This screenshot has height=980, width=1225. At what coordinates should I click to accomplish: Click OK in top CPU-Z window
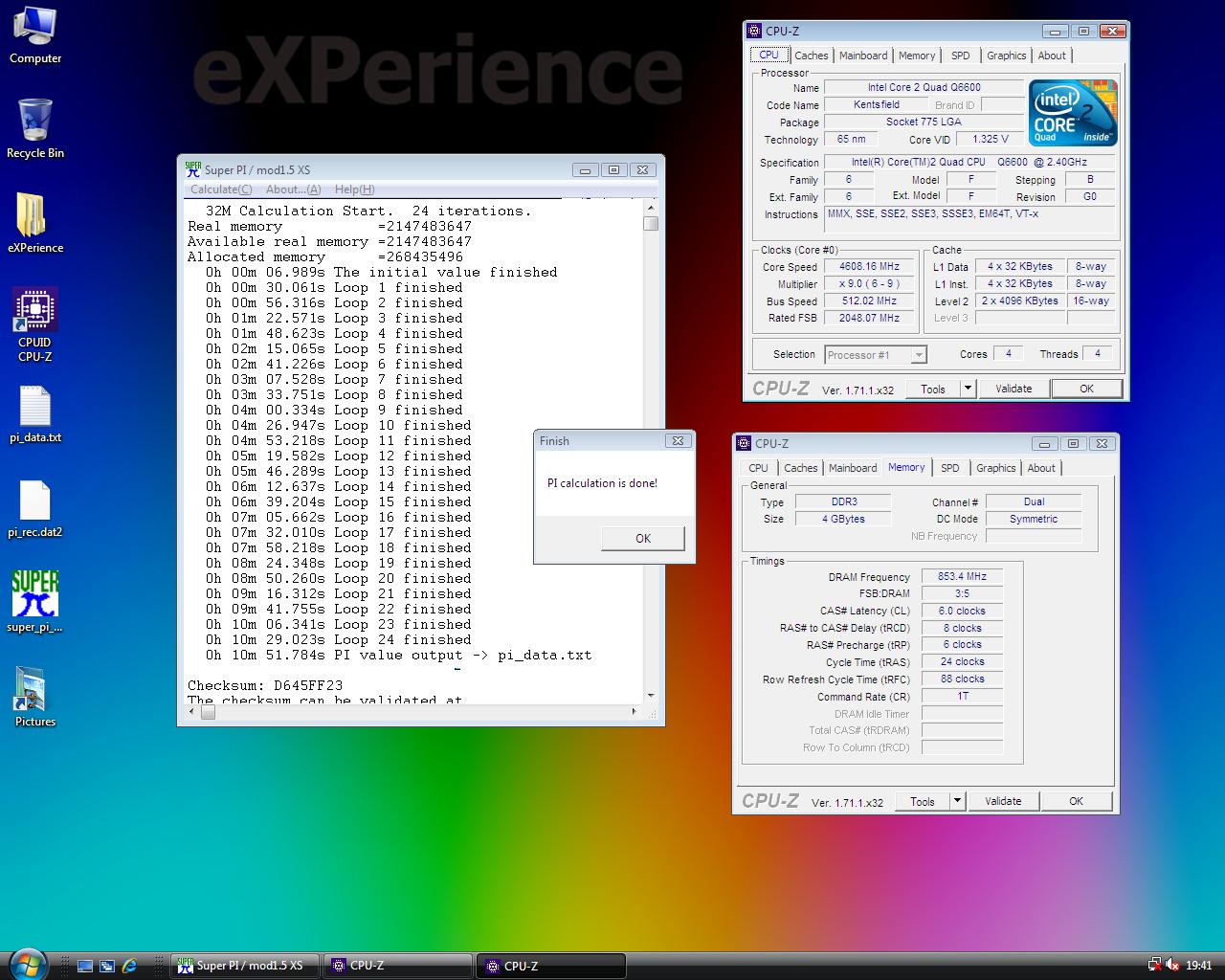click(x=1086, y=389)
